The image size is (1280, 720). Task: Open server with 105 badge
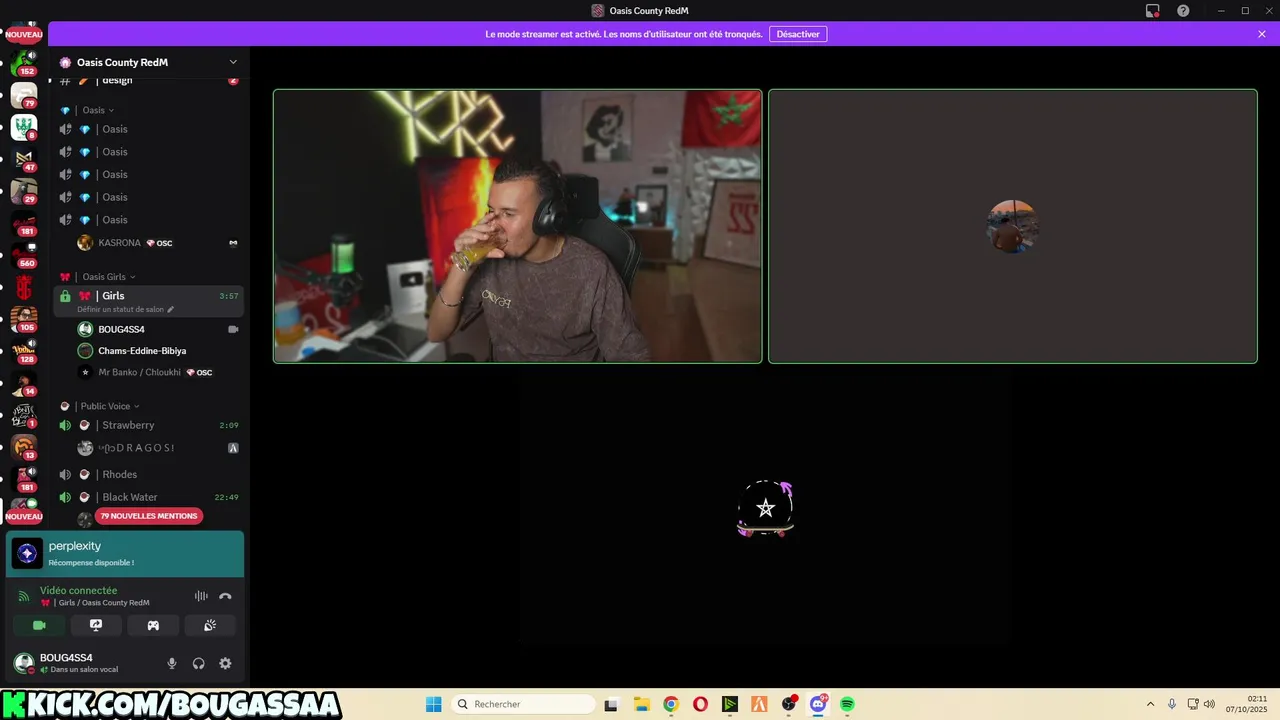pos(24,319)
